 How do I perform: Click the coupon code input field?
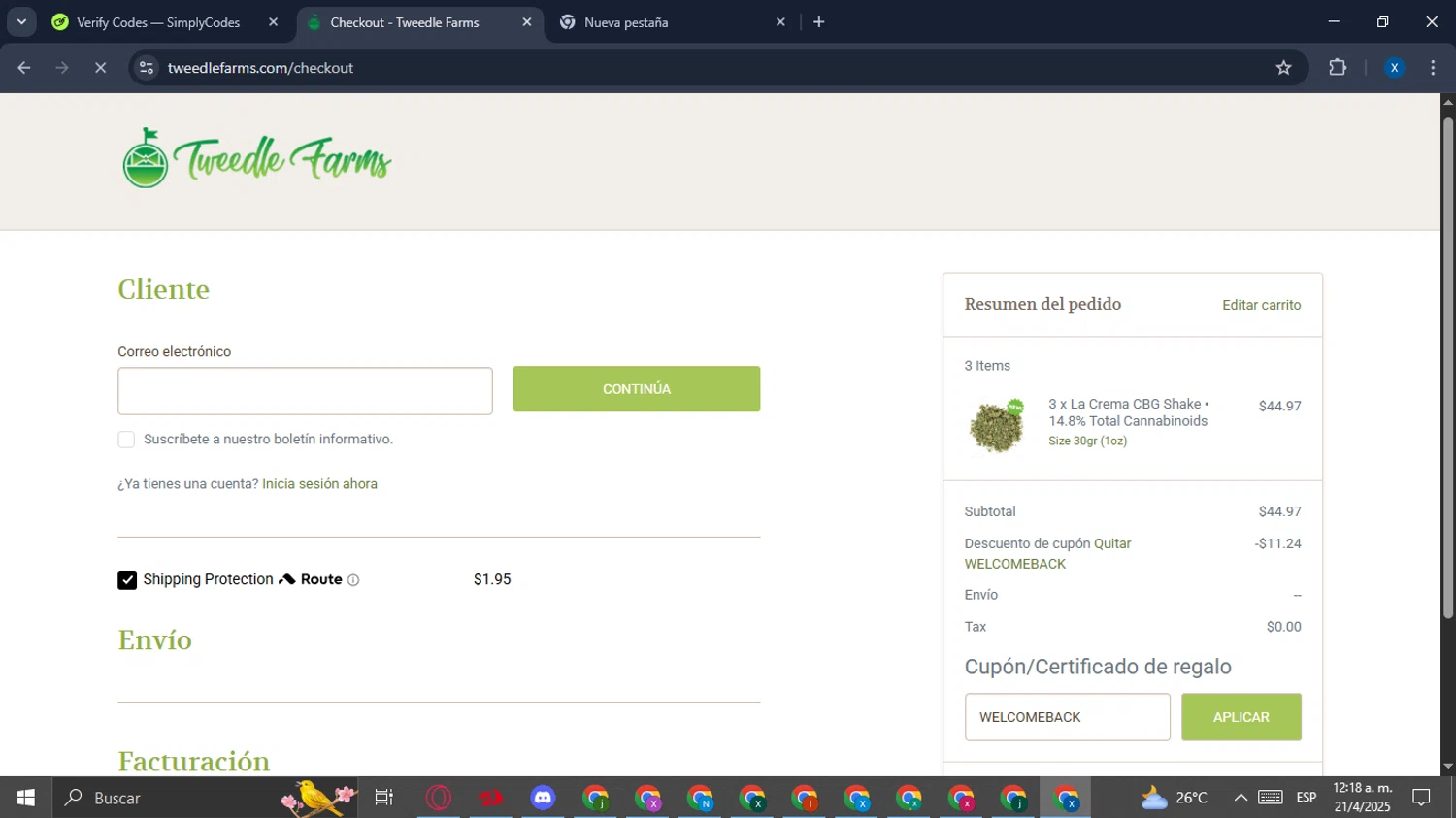coord(1067,717)
